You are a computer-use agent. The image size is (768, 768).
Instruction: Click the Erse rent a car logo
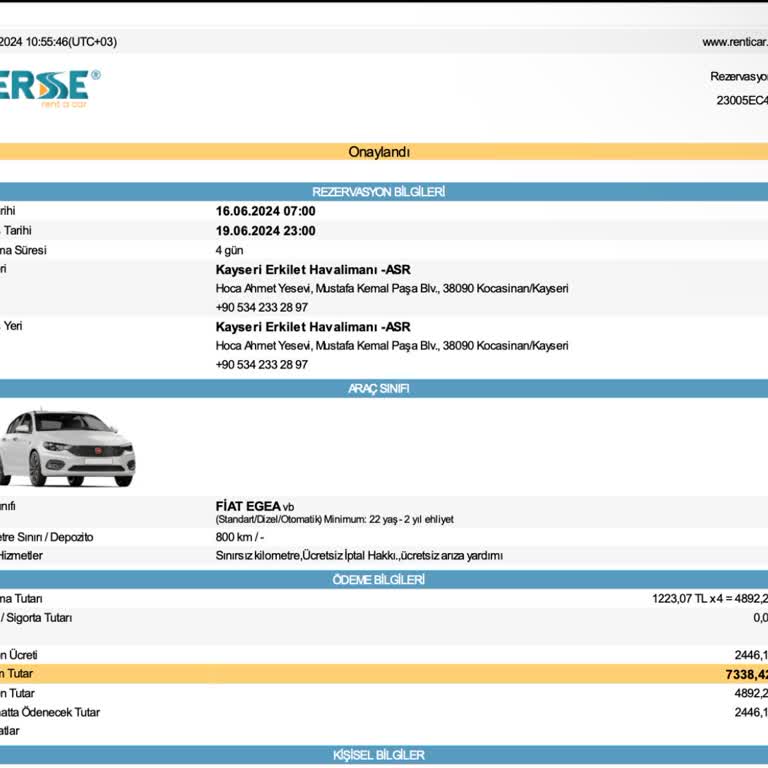point(49,89)
